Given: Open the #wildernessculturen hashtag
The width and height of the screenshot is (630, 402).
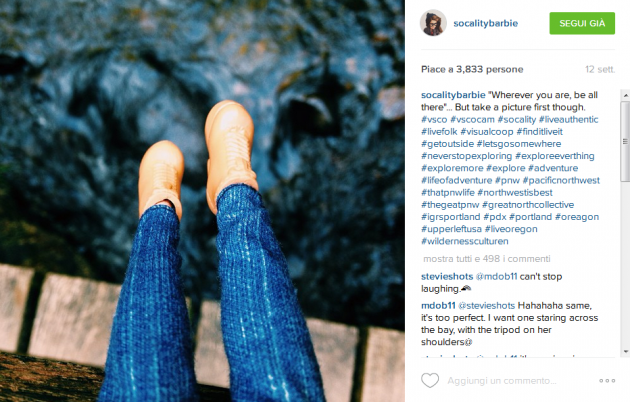Looking at the screenshot, I should [x=464, y=241].
